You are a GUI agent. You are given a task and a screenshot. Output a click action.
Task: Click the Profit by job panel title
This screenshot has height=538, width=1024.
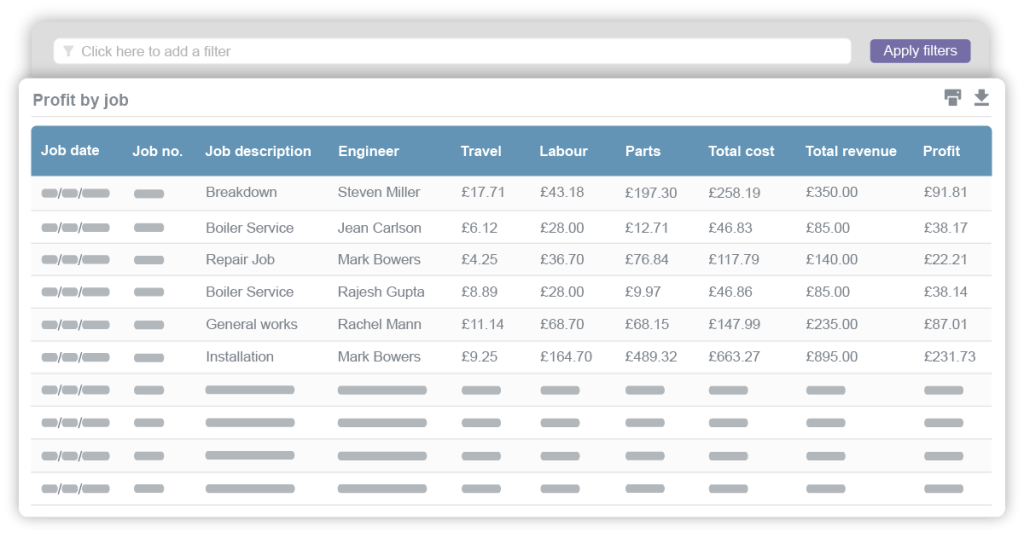click(80, 100)
